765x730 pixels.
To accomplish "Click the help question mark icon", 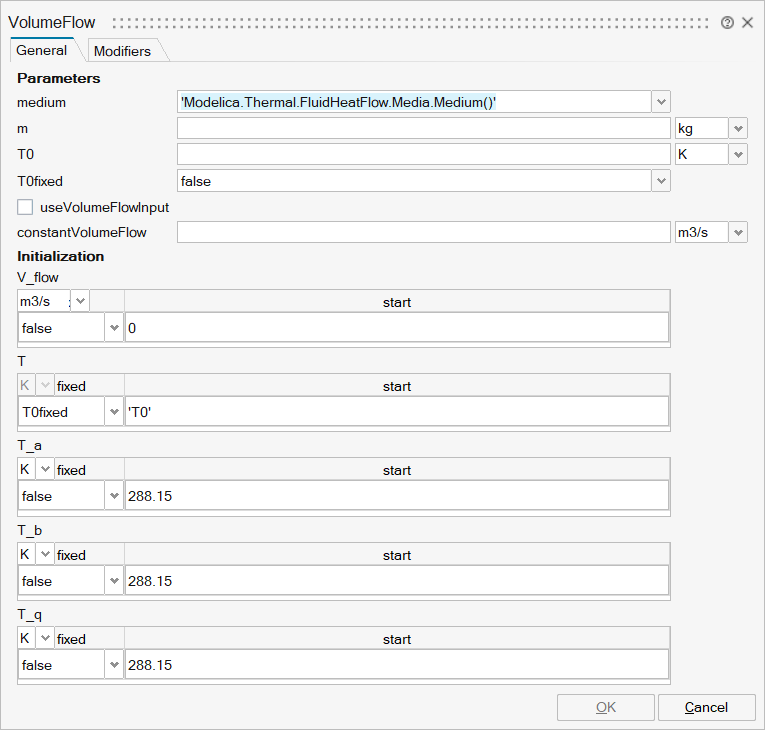I will (x=727, y=22).
